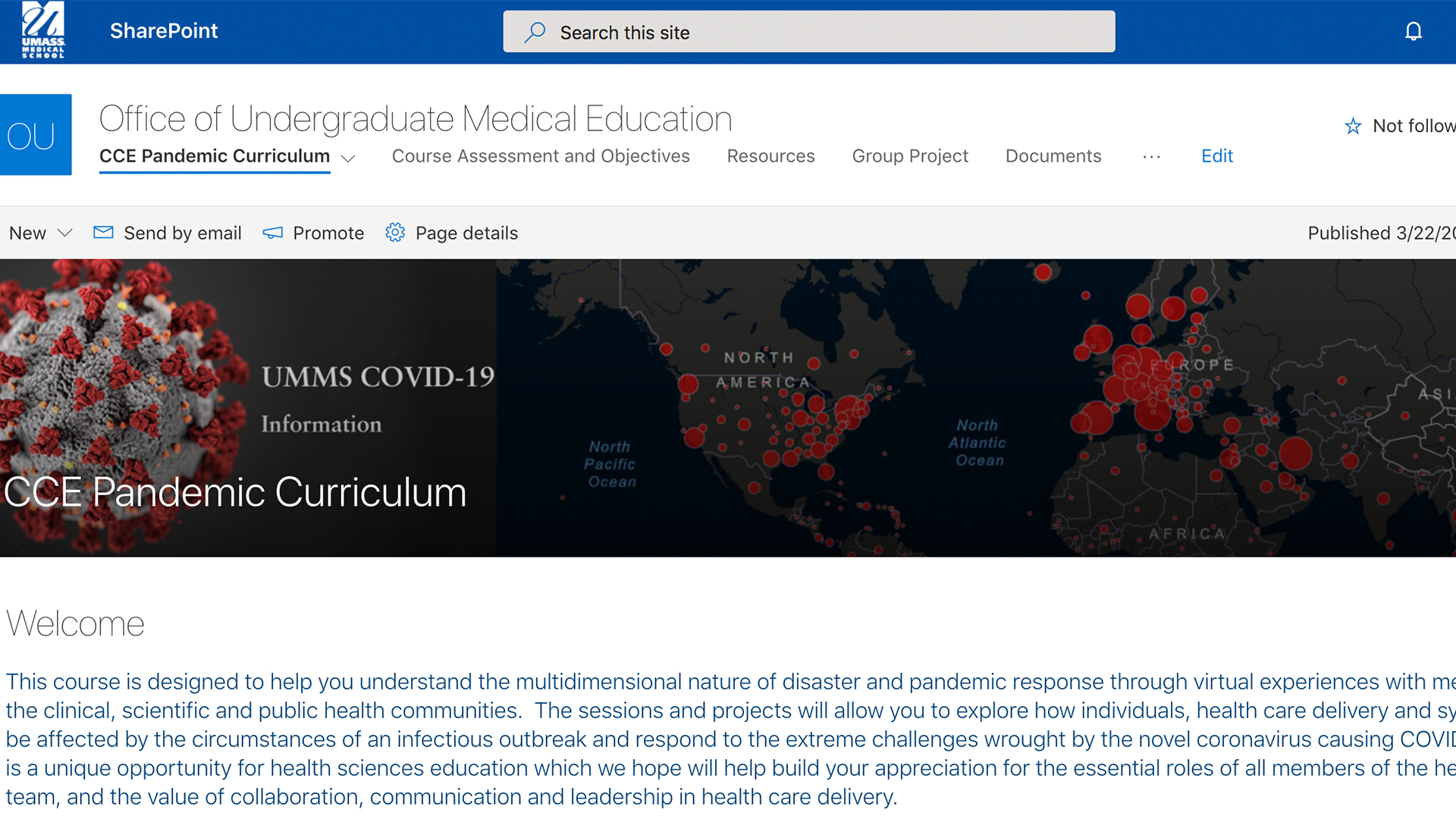Click the OU site logo tile
Viewport: 1456px width, 819px height.
(36, 135)
